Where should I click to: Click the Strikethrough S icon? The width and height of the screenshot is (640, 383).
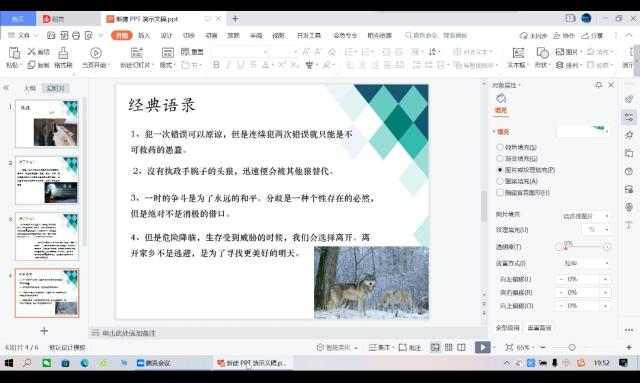pos(253,65)
